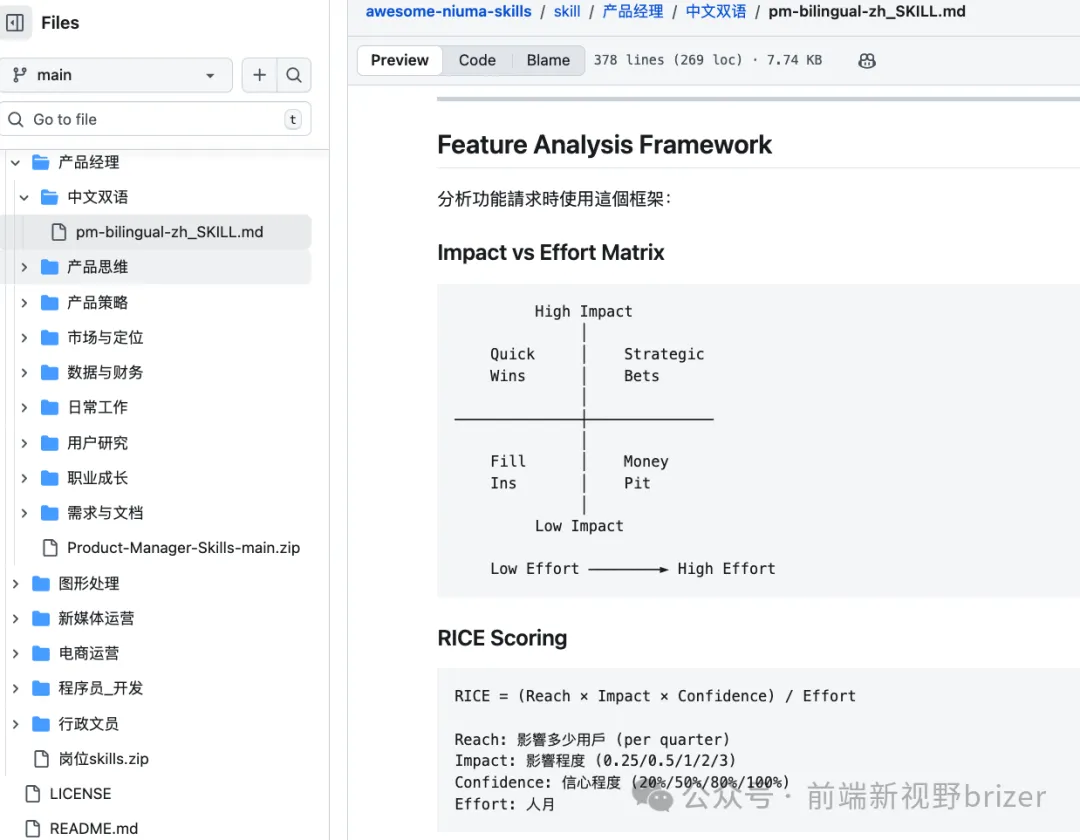Select the Preview tab

coord(399,60)
